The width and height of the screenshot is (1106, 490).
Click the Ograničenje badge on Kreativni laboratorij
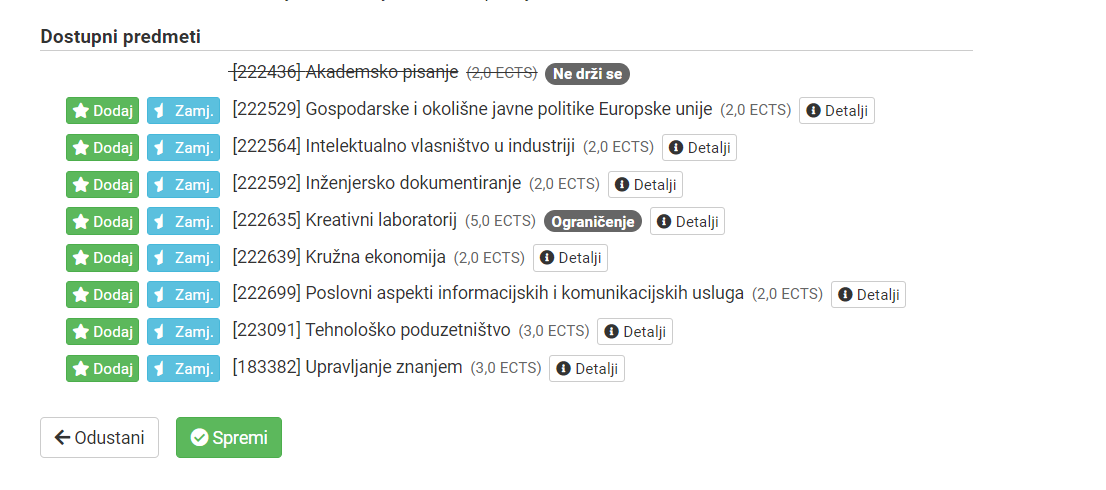point(593,221)
